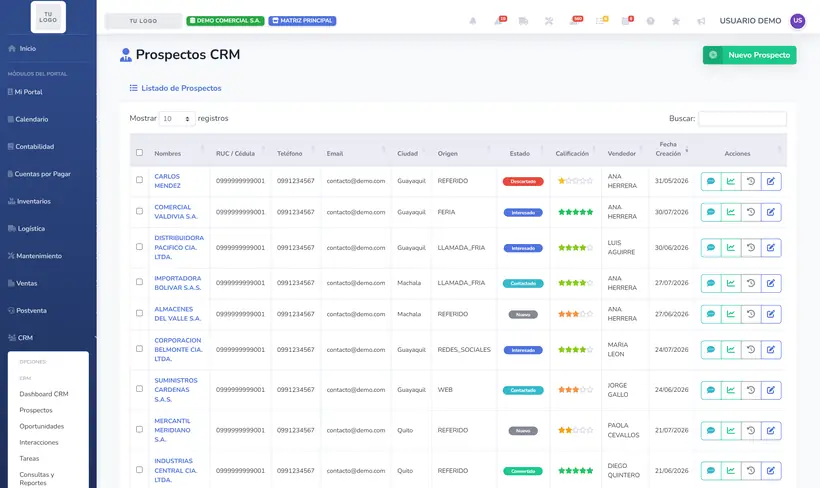Open the chart icon for DISTRIBUIDORA PACIFICO
This screenshot has height=488, width=820.
pos(731,248)
